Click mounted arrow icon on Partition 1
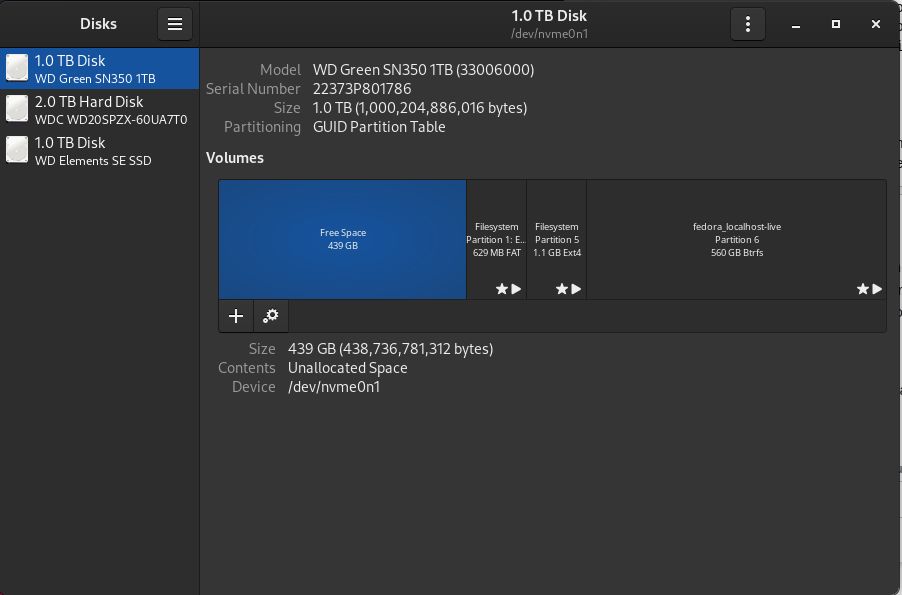 (x=516, y=289)
